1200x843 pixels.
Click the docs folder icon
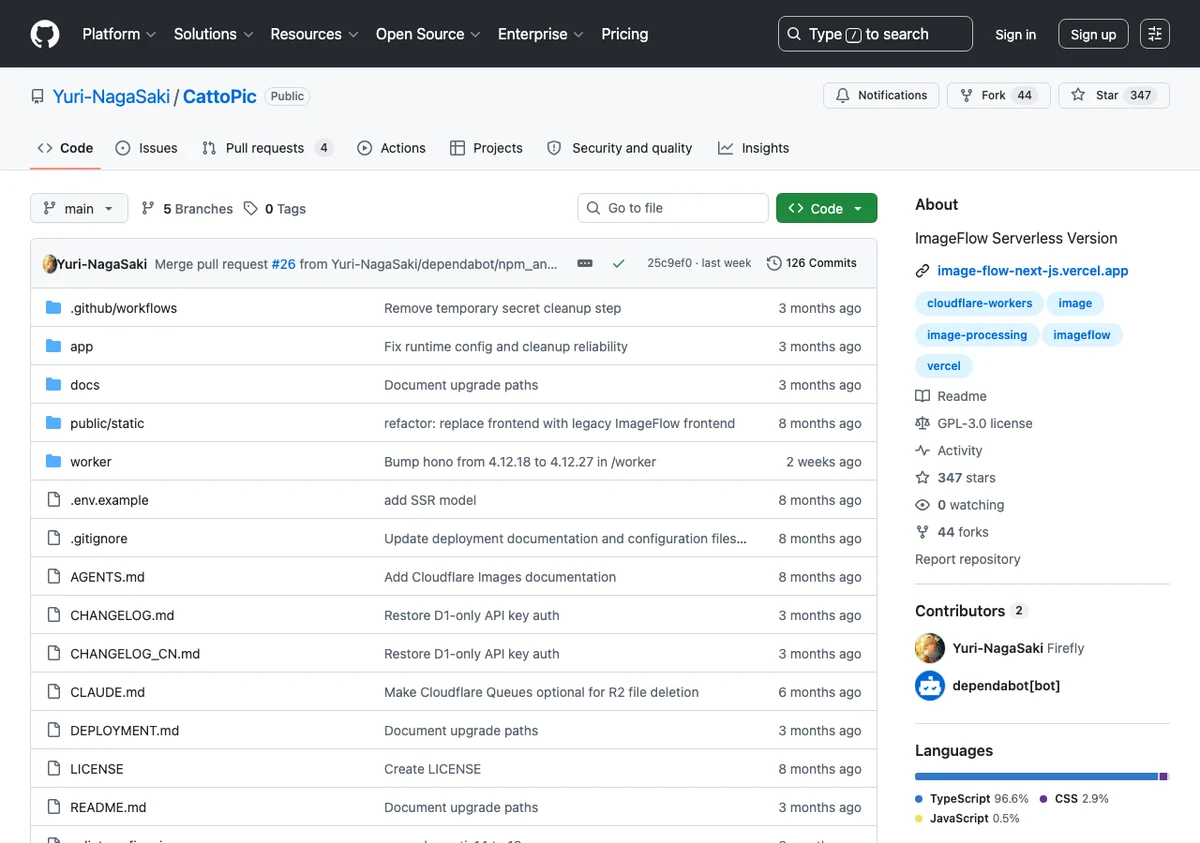(54, 385)
